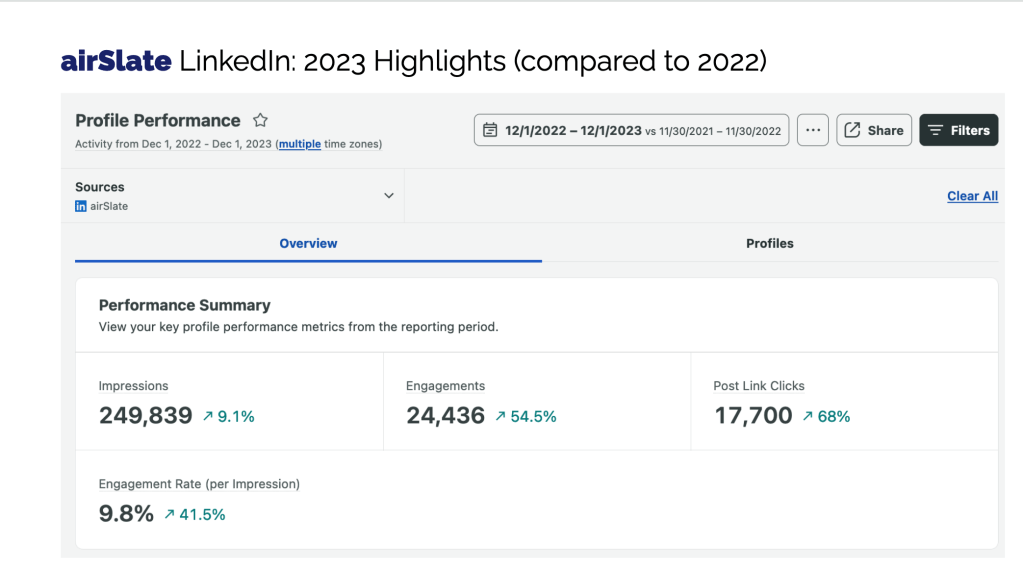The image size is (1023, 575).
Task: Open the three-dot more options menu
Action: tap(813, 130)
